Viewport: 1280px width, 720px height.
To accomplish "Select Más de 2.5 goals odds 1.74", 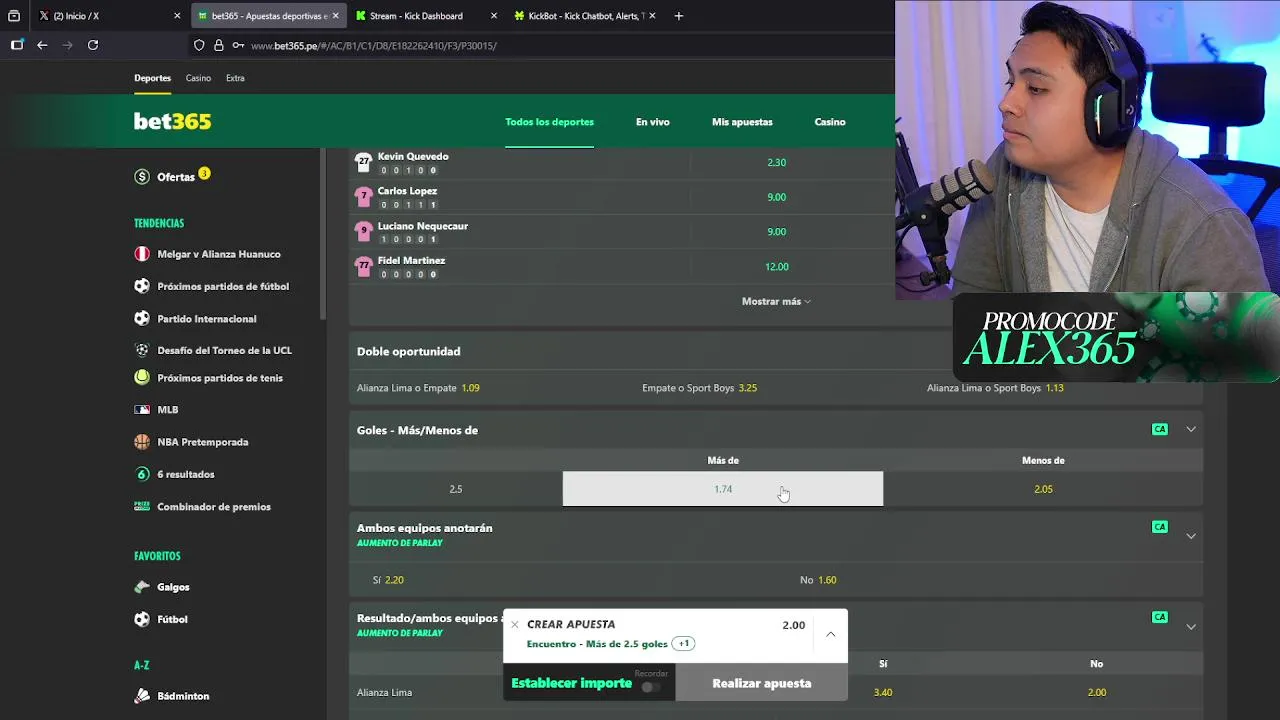I will pos(723,489).
